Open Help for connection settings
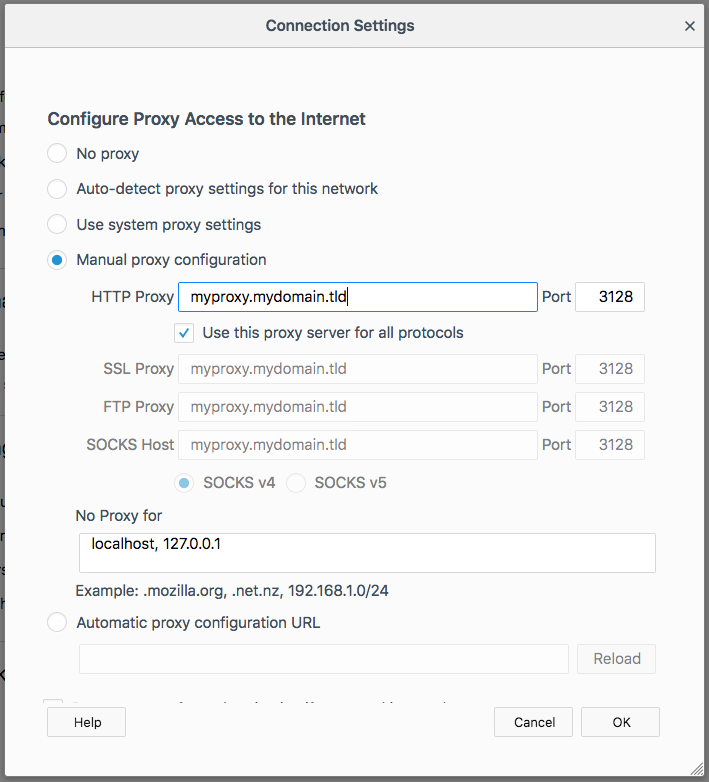Viewport: 709px width, 782px height. click(x=86, y=722)
